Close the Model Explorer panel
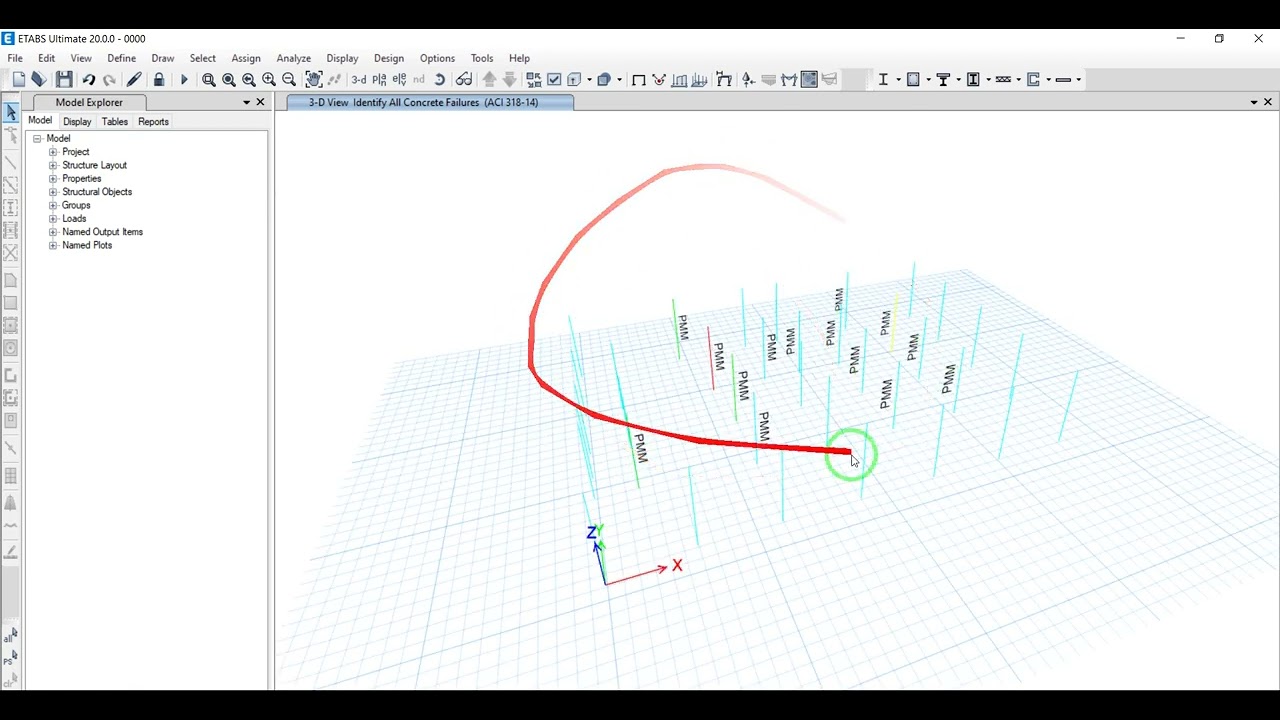This screenshot has width=1280, height=720. [x=261, y=102]
